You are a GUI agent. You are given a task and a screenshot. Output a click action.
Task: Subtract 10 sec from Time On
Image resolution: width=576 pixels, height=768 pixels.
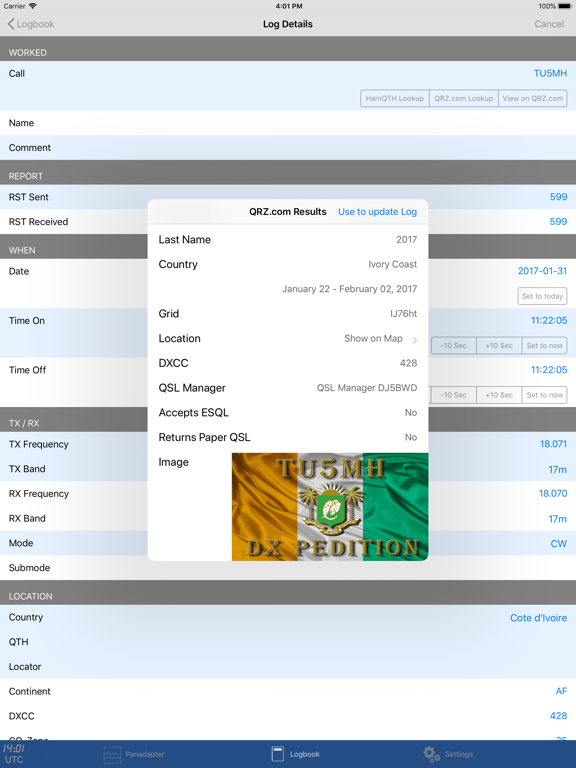tap(454, 345)
